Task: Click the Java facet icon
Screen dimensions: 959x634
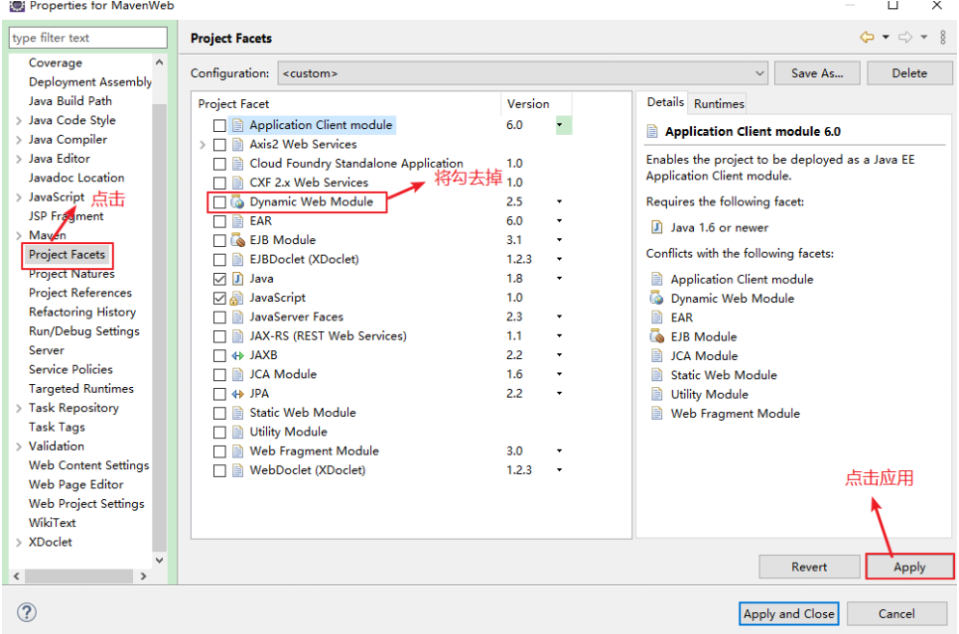Action: (x=237, y=279)
